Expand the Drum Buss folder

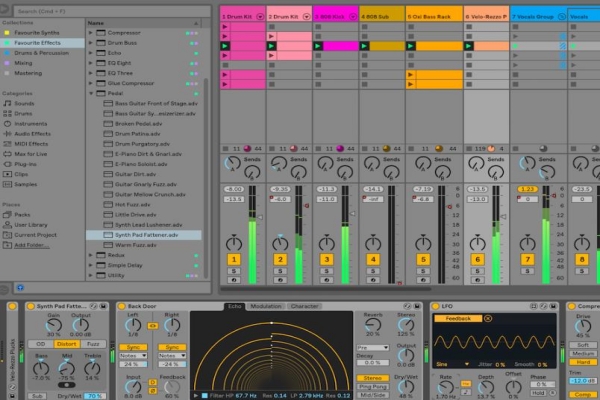tap(91, 43)
